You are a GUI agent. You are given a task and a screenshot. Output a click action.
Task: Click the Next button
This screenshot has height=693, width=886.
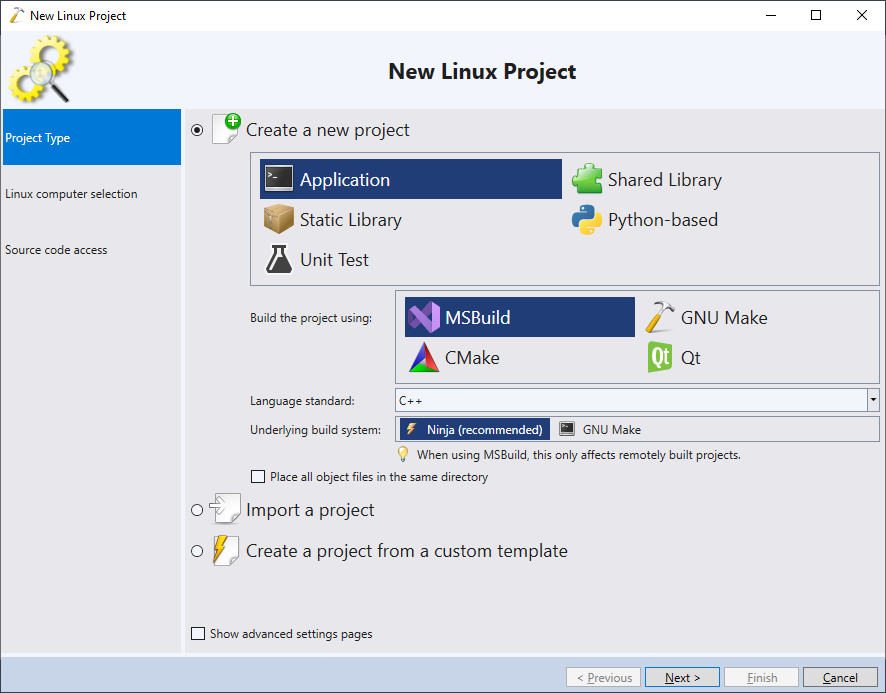[x=682, y=677]
